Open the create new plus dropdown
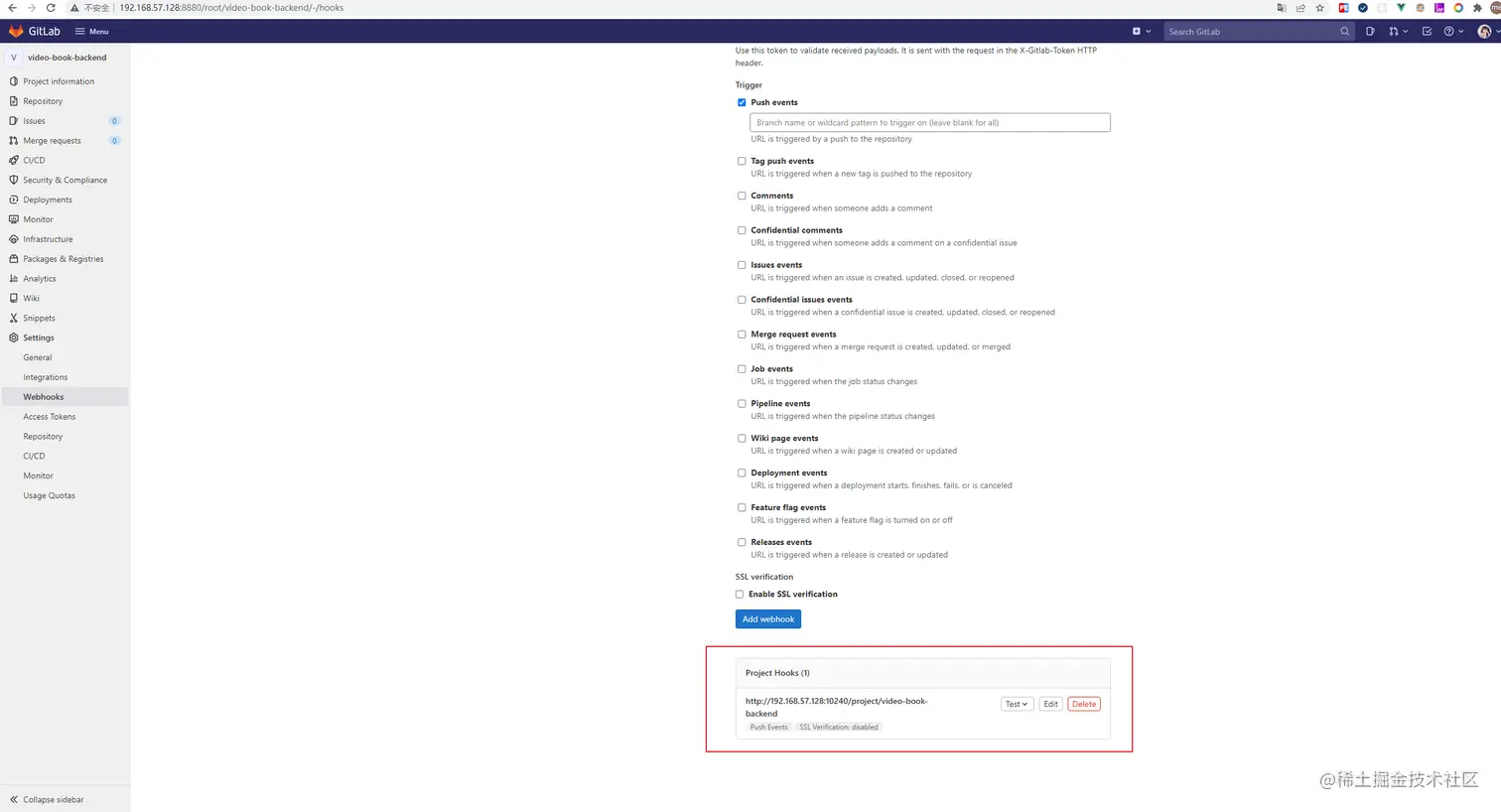This screenshot has height=812, width=1501. coord(1142,31)
